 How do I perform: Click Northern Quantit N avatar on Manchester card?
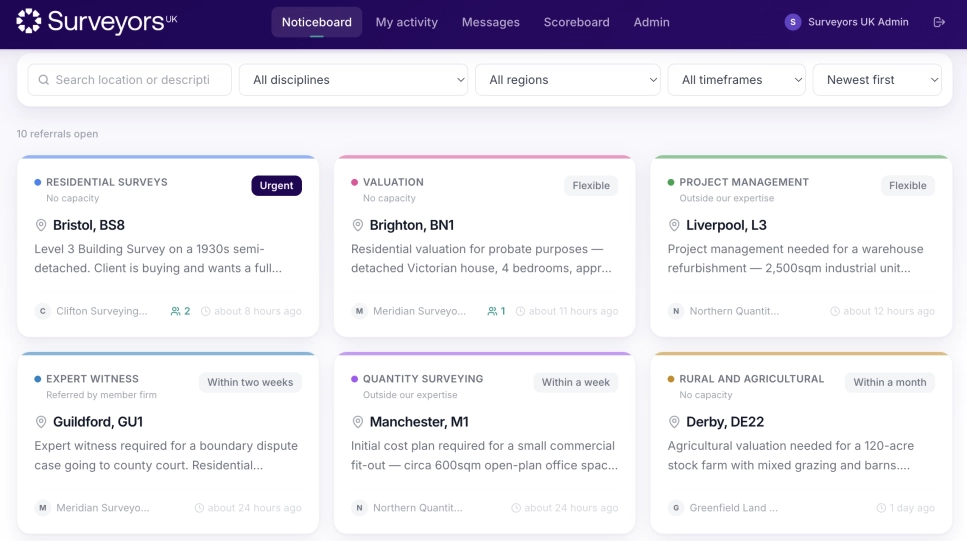click(x=360, y=508)
